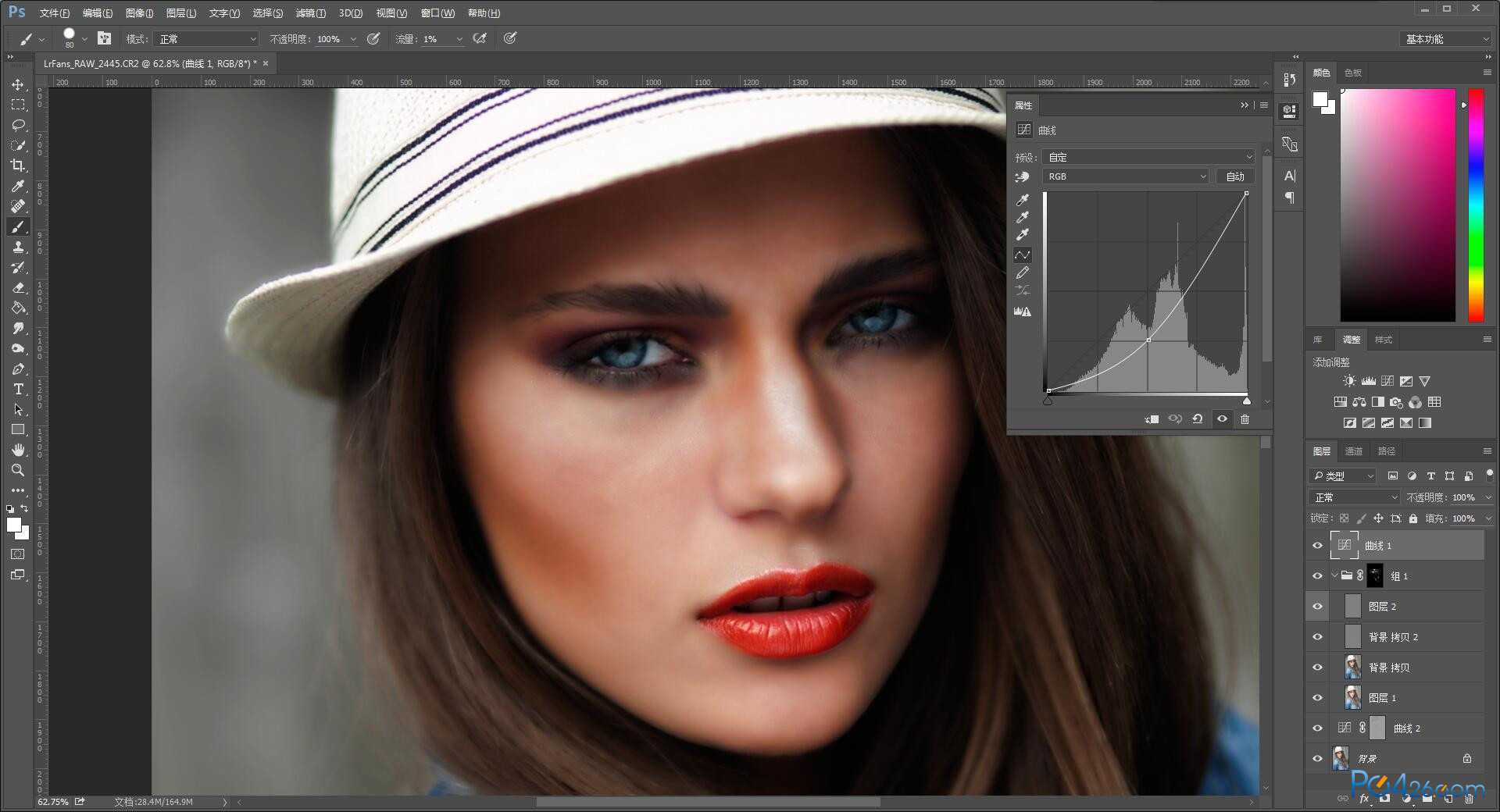The width and height of the screenshot is (1500, 812).
Task: Hide the 图层 2 layer
Action: 1317,607
